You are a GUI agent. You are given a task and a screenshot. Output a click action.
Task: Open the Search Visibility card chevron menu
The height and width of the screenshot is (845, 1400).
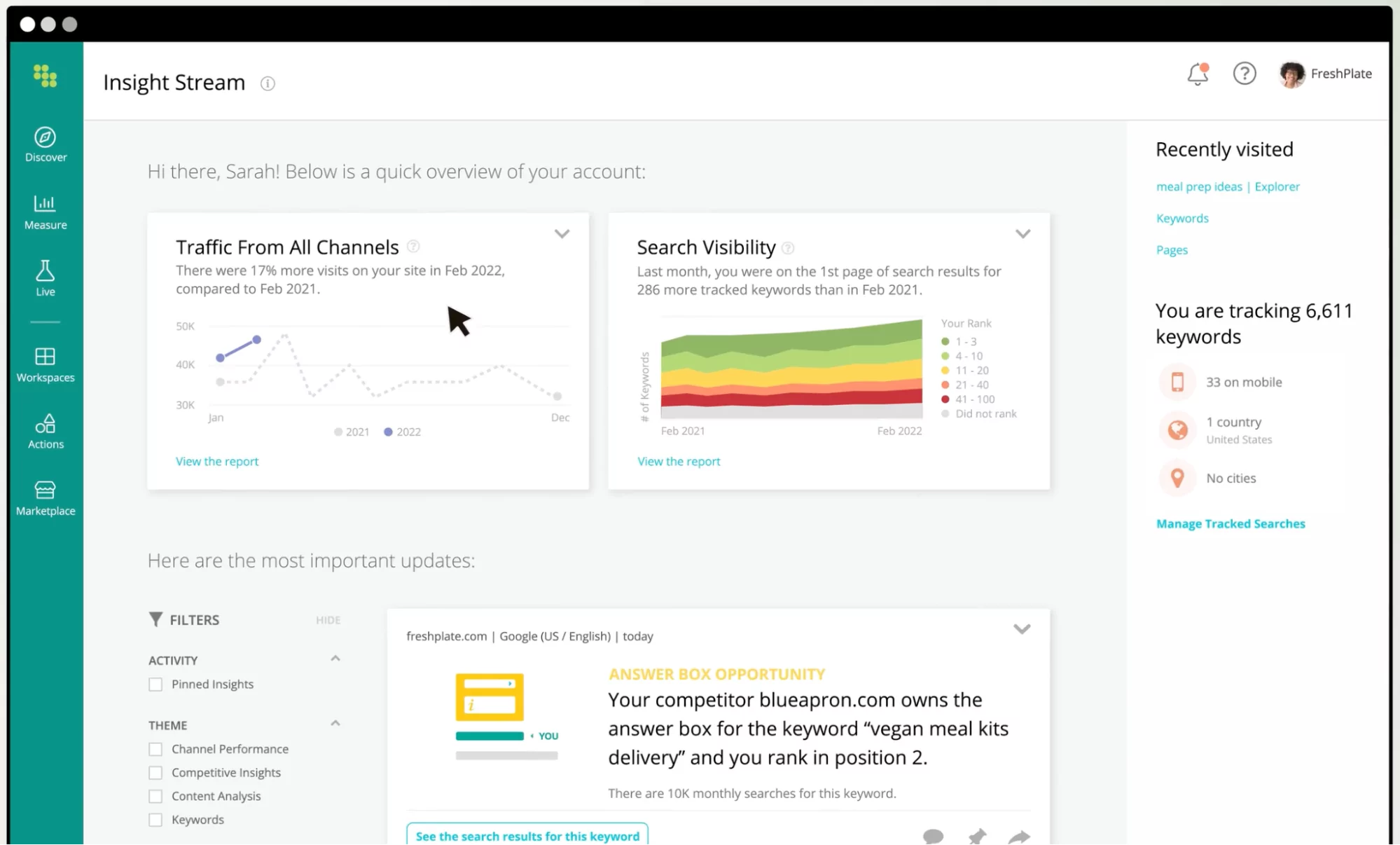click(x=1023, y=234)
